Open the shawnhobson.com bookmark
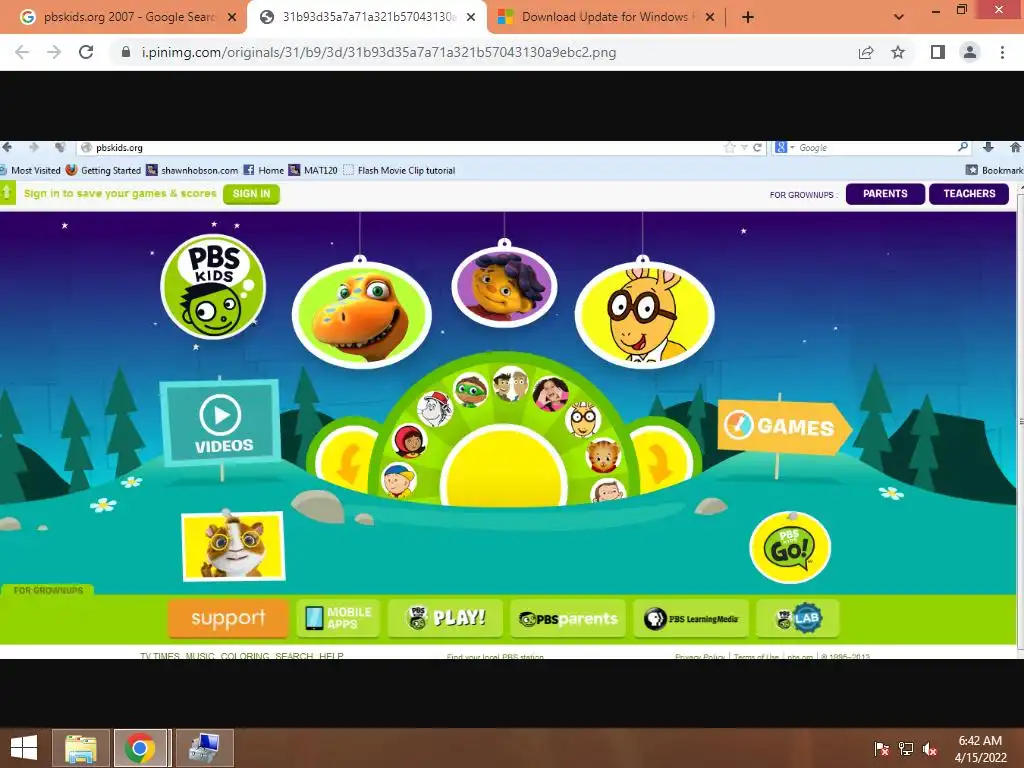 point(192,170)
